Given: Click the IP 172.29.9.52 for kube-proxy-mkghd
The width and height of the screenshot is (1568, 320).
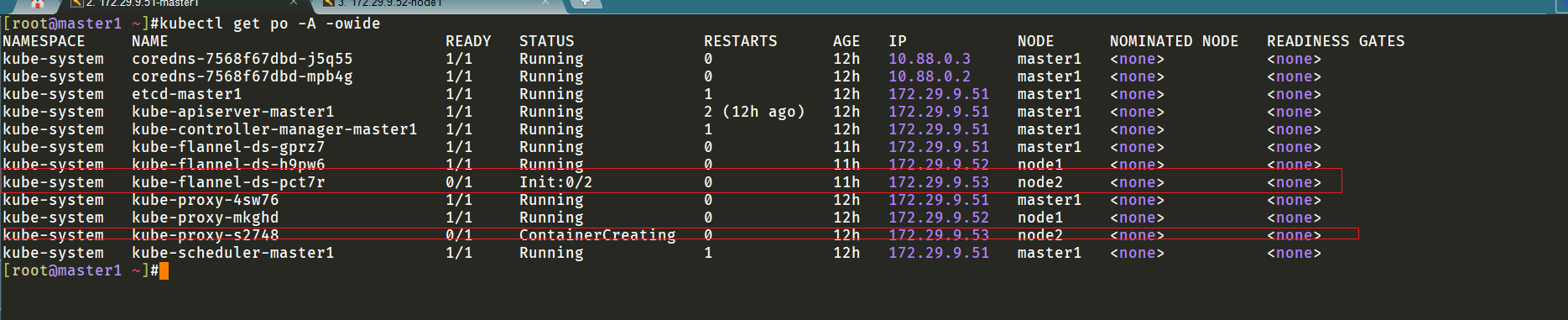Looking at the screenshot, I should click(x=939, y=218).
